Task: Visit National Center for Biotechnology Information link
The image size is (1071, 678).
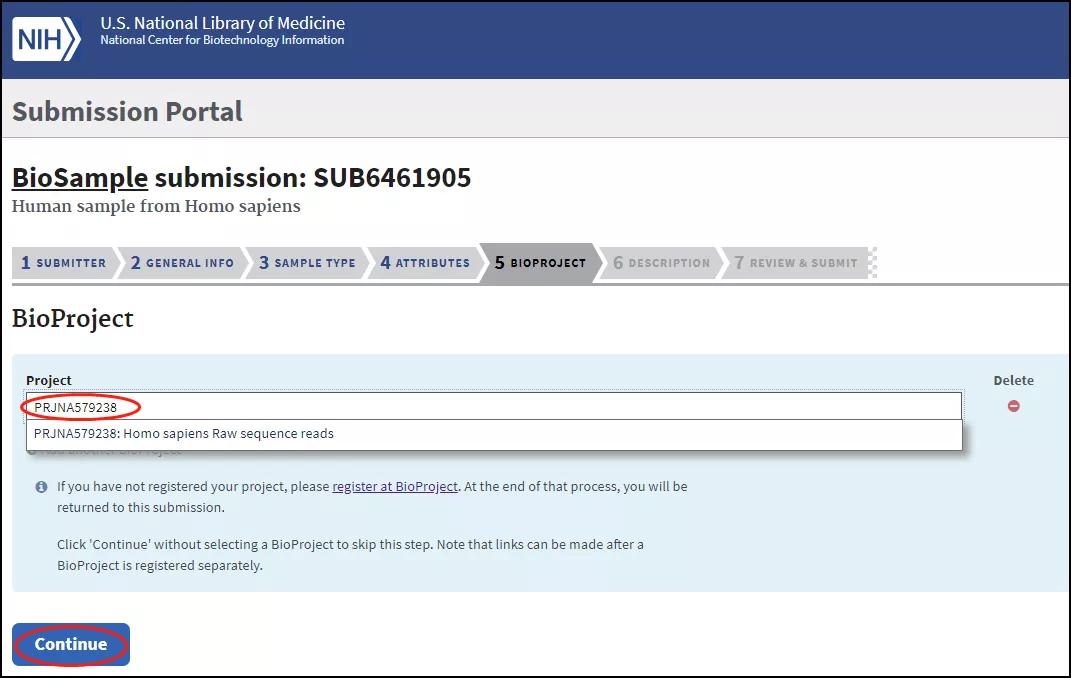Action: pos(222,40)
